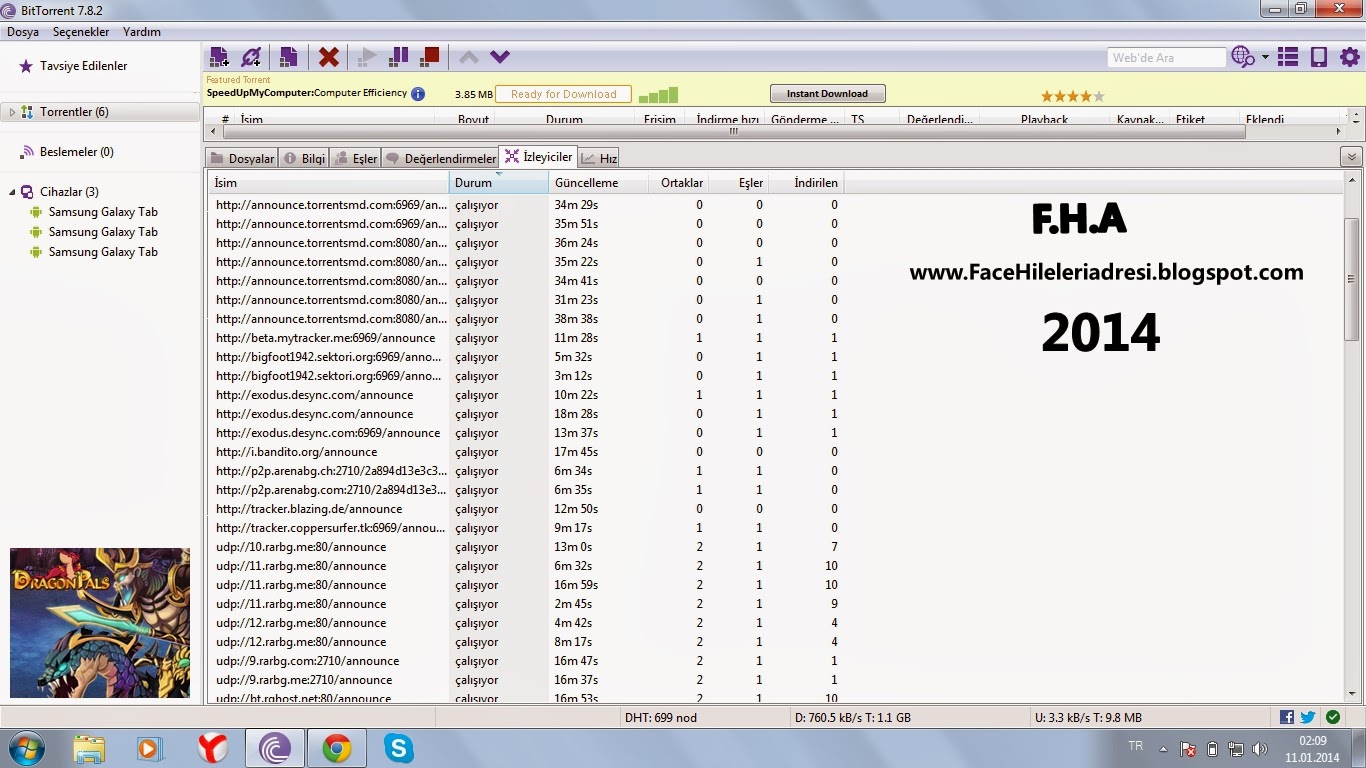Click the Instant Download button
Viewport: 1366px width, 768px height.
[x=827, y=92]
